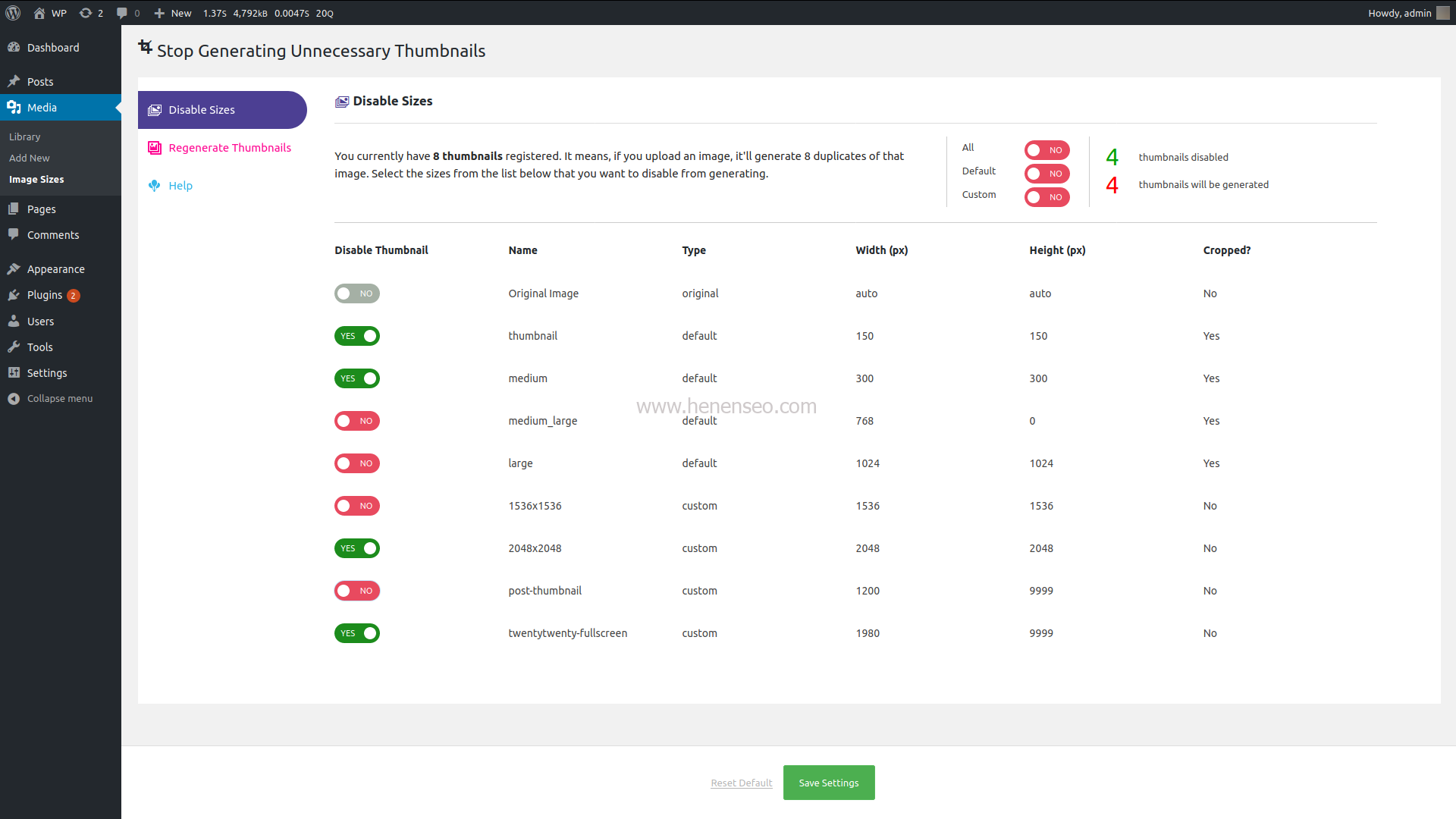
Task: Click the Save Settings button
Action: point(828,783)
